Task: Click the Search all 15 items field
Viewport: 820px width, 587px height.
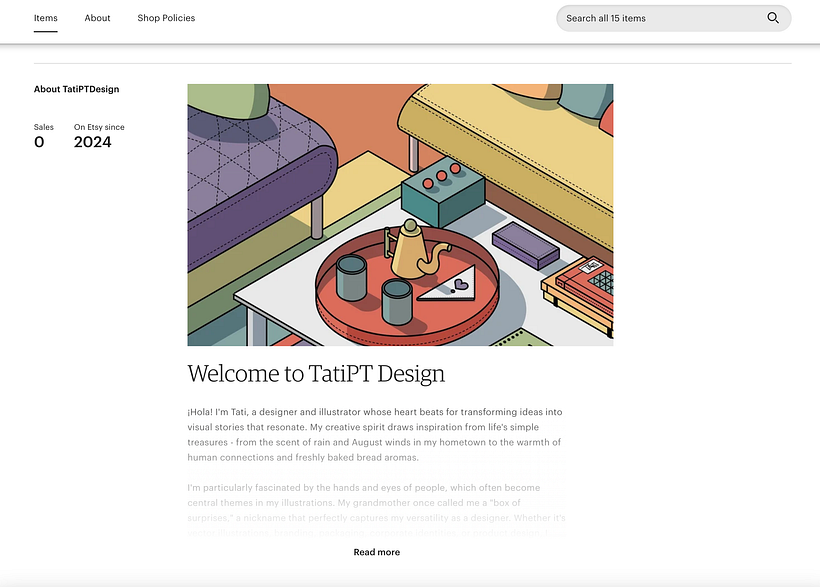Action: [650, 17]
